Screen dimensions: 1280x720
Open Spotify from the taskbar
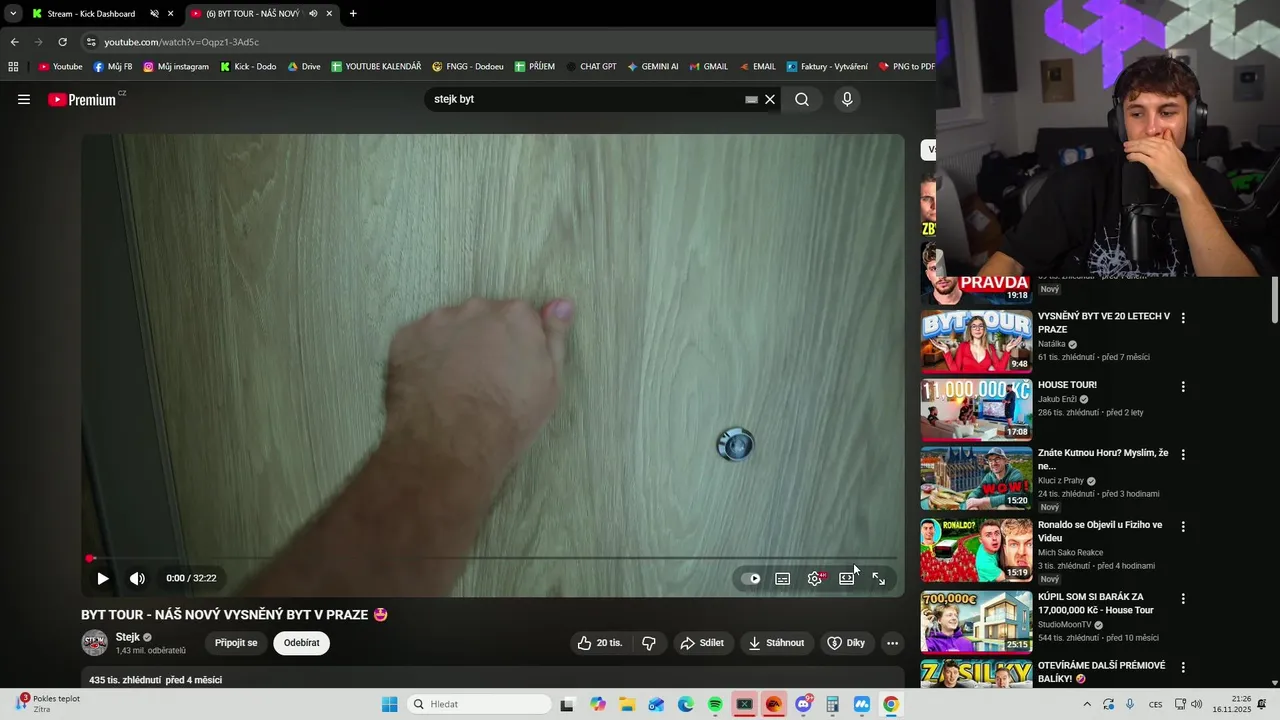click(x=715, y=704)
